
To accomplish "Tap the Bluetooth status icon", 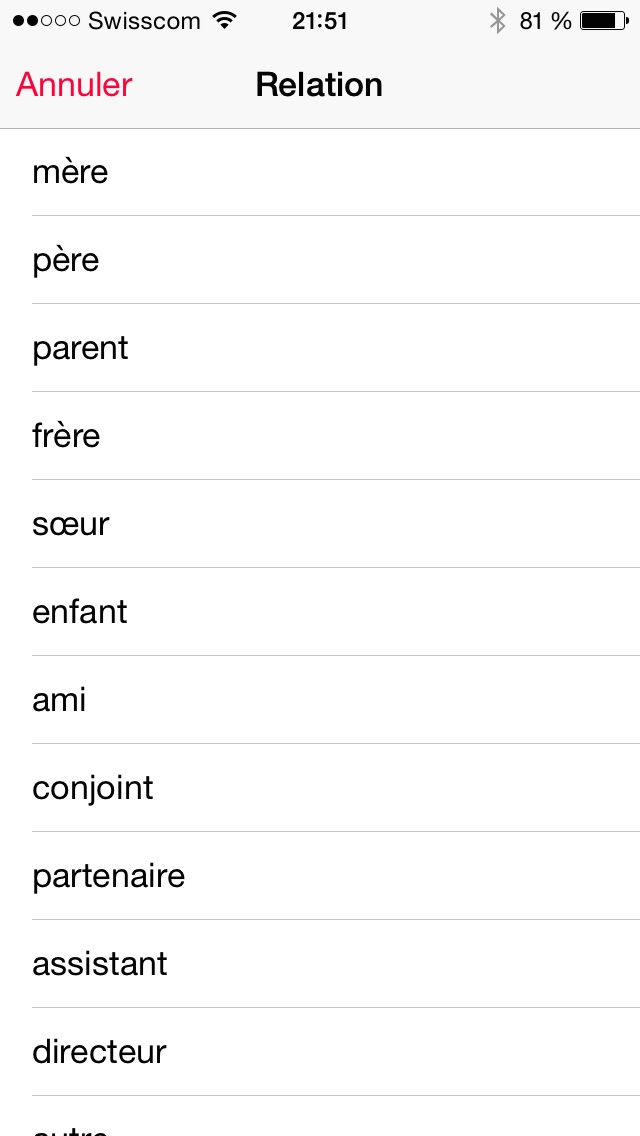I will click(x=497, y=20).
